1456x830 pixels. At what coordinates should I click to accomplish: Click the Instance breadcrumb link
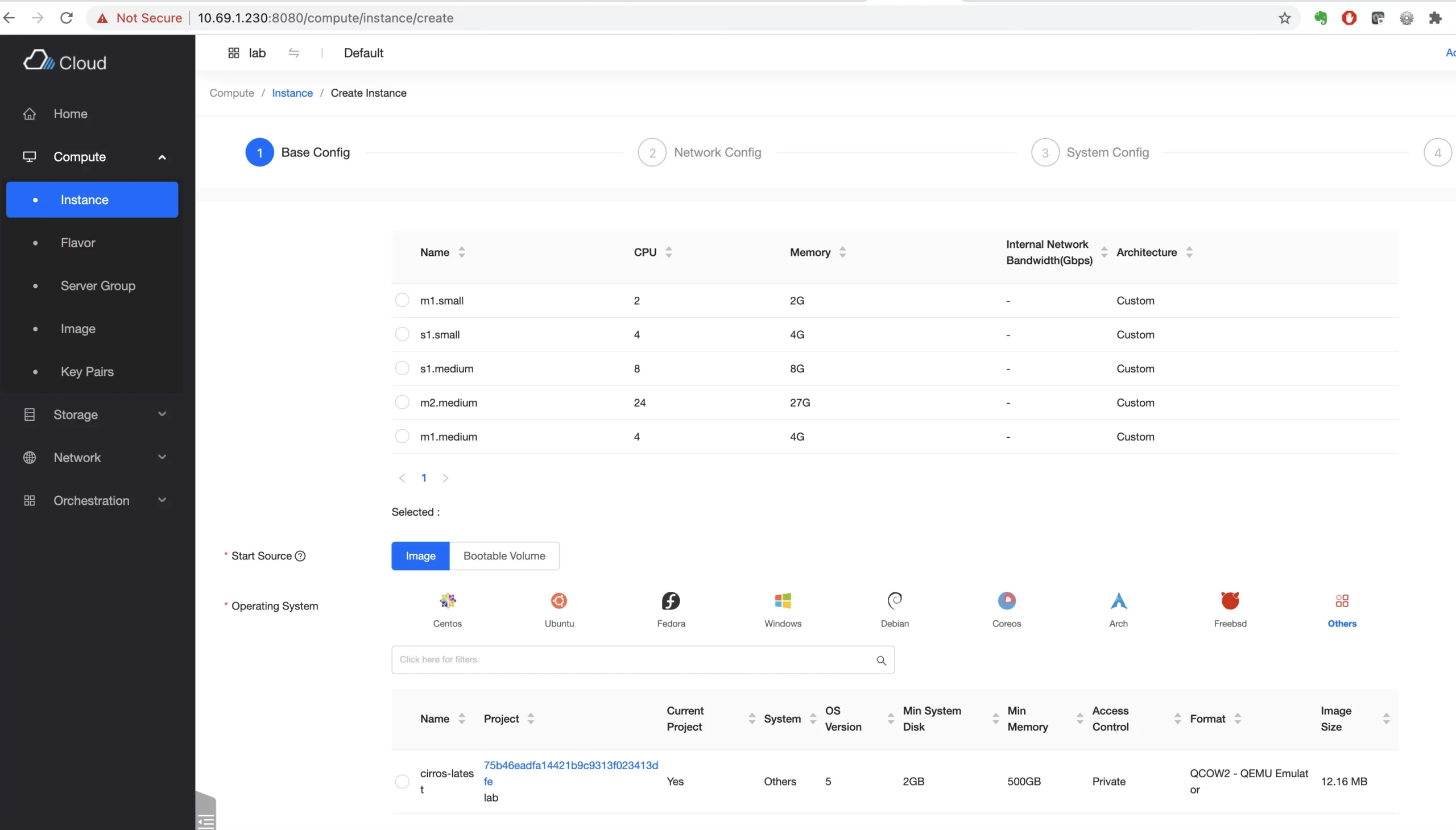point(292,93)
